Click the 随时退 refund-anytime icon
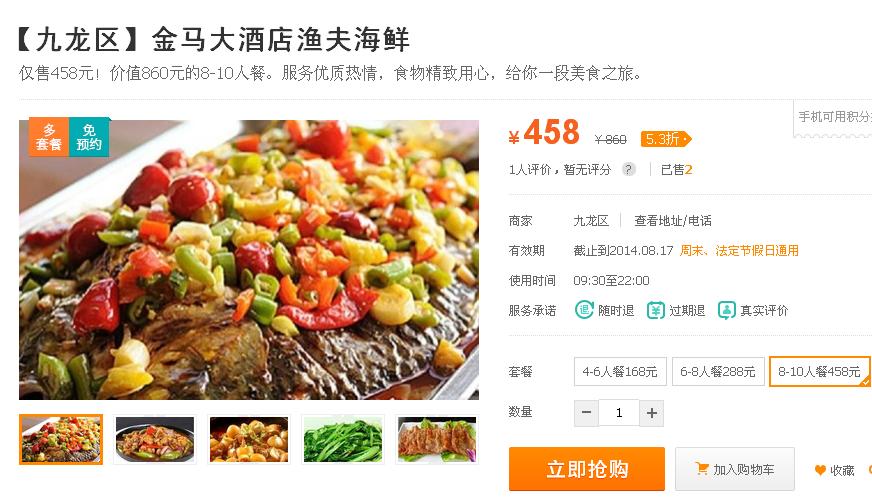 [584, 310]
